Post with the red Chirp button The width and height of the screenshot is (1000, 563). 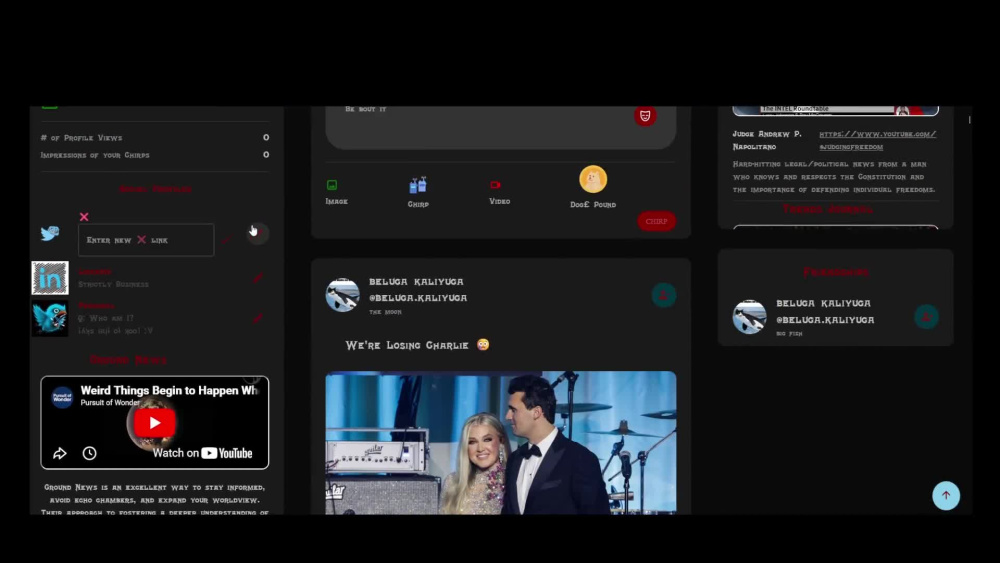pos(656,221)
